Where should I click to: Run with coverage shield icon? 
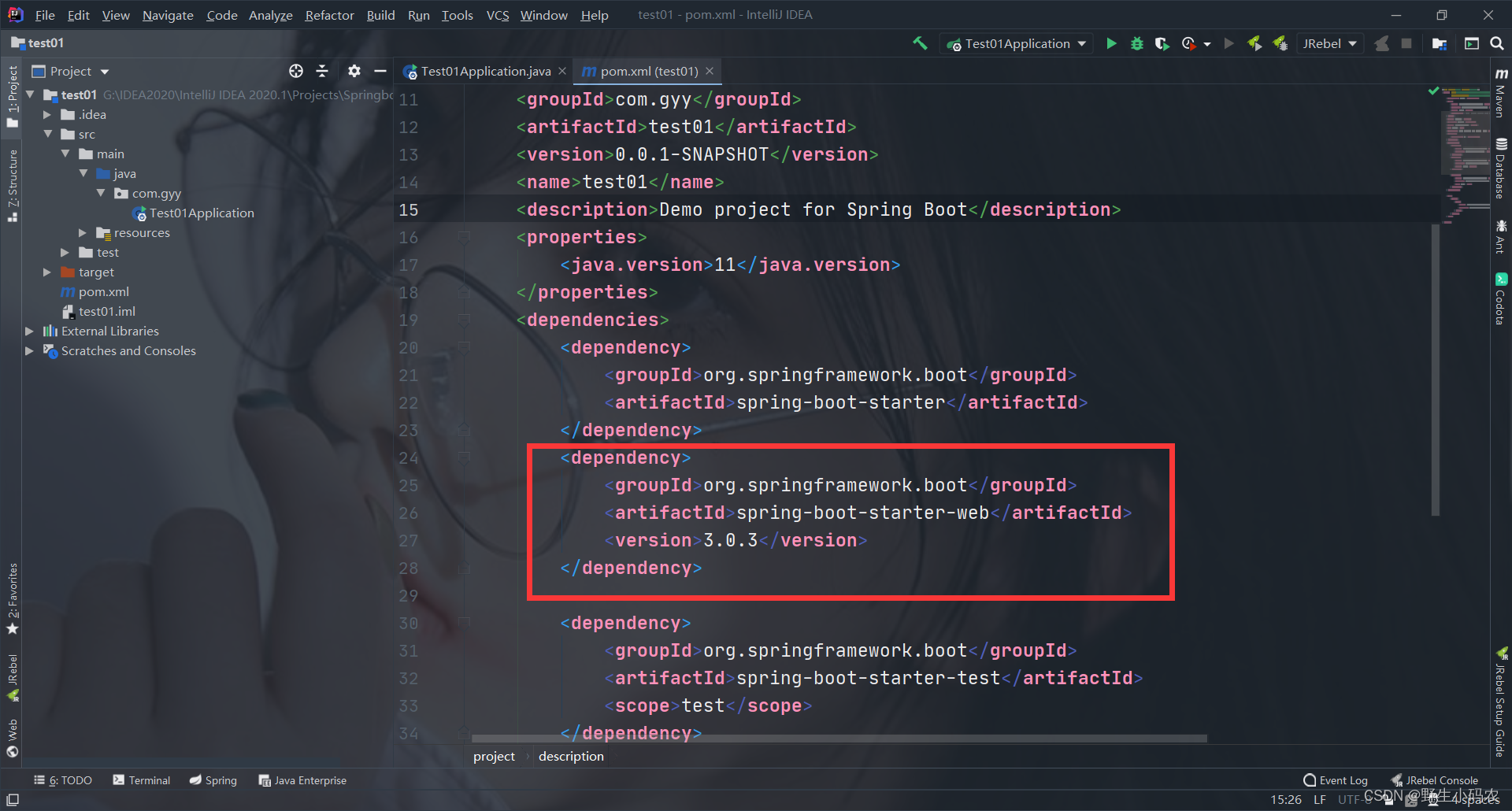pyautogui.click(x=1162, y=43)
